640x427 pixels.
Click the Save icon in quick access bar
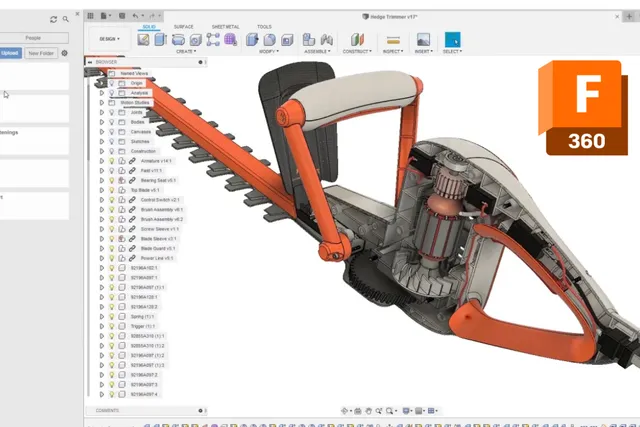(x=122, y=16)
